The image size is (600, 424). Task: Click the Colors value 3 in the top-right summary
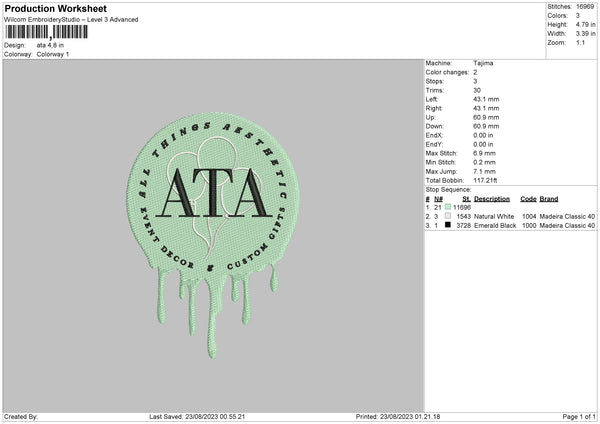pyautogui.click(x=577, y=16)
